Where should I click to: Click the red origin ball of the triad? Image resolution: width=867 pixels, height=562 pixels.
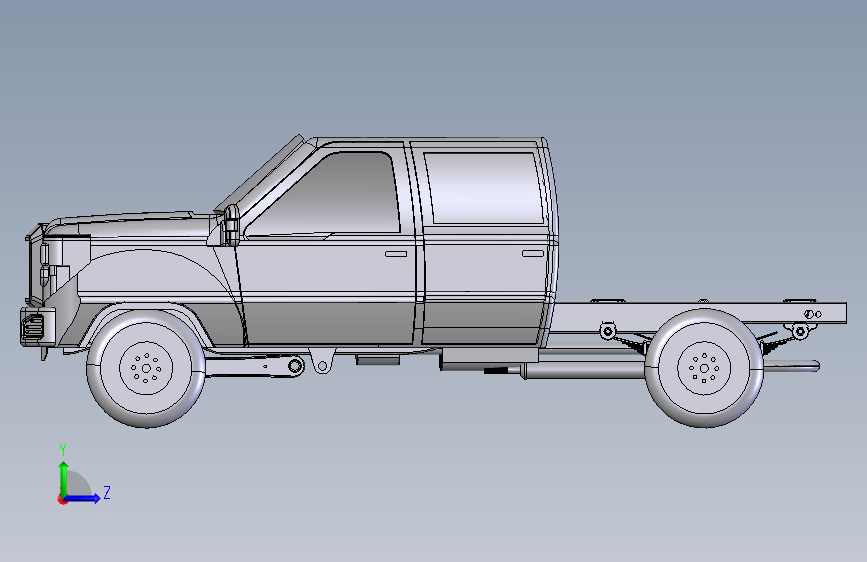pyautogui.click(x=62, y=499)
